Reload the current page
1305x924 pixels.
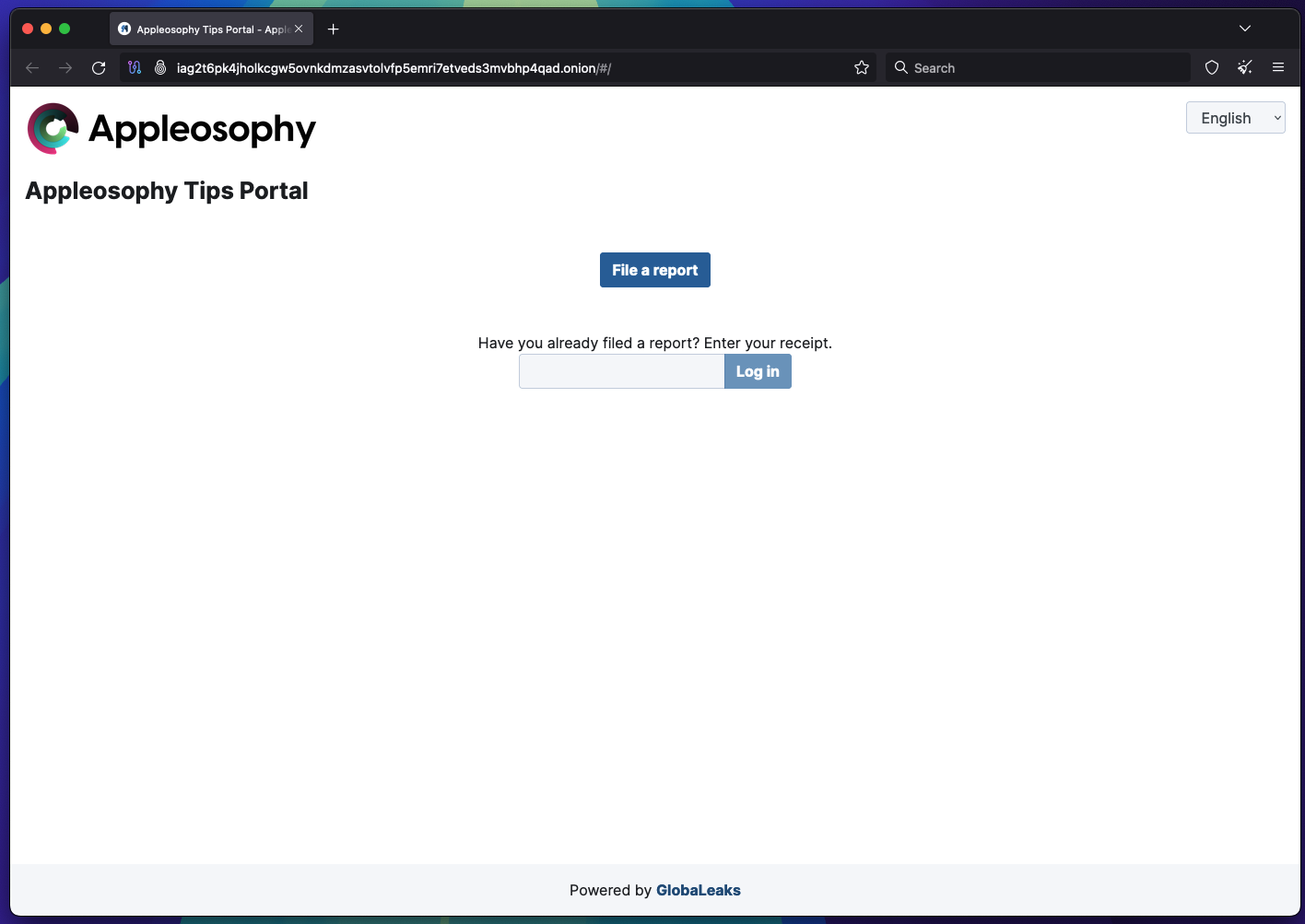[x=99, y=67]
